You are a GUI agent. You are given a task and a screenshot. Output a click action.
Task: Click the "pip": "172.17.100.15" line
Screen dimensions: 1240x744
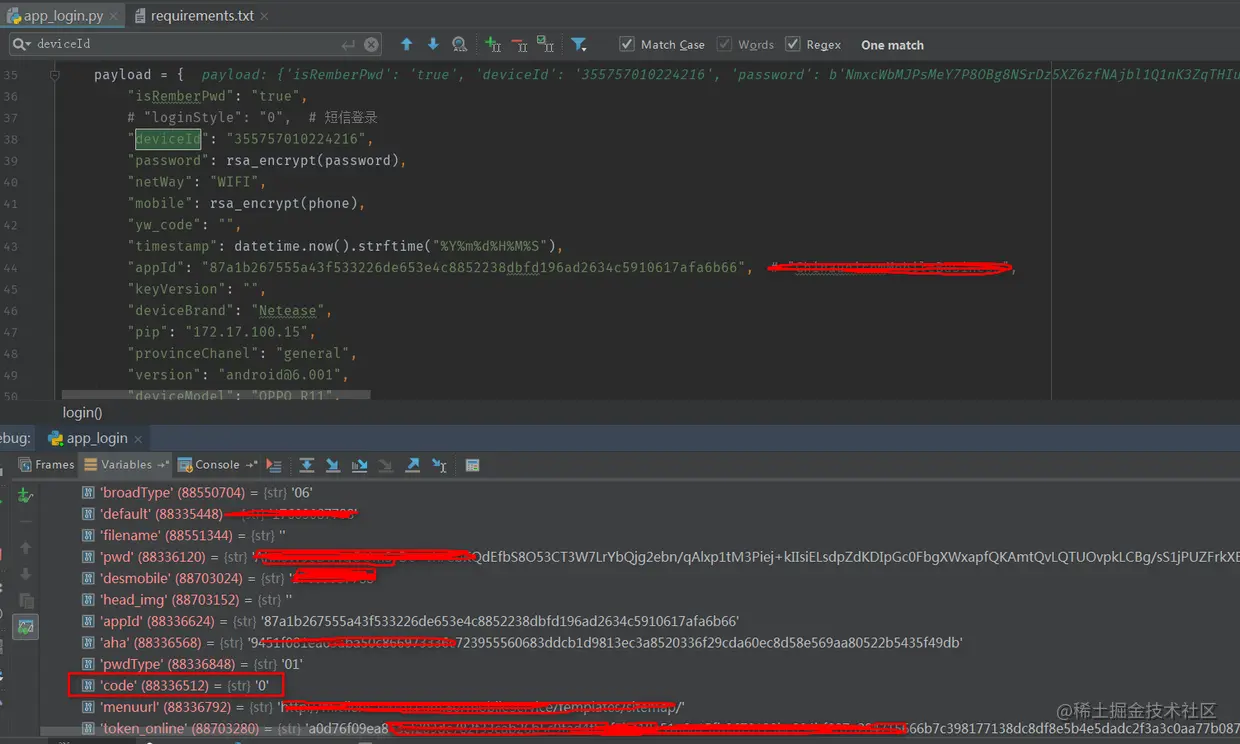click(222, 332)
